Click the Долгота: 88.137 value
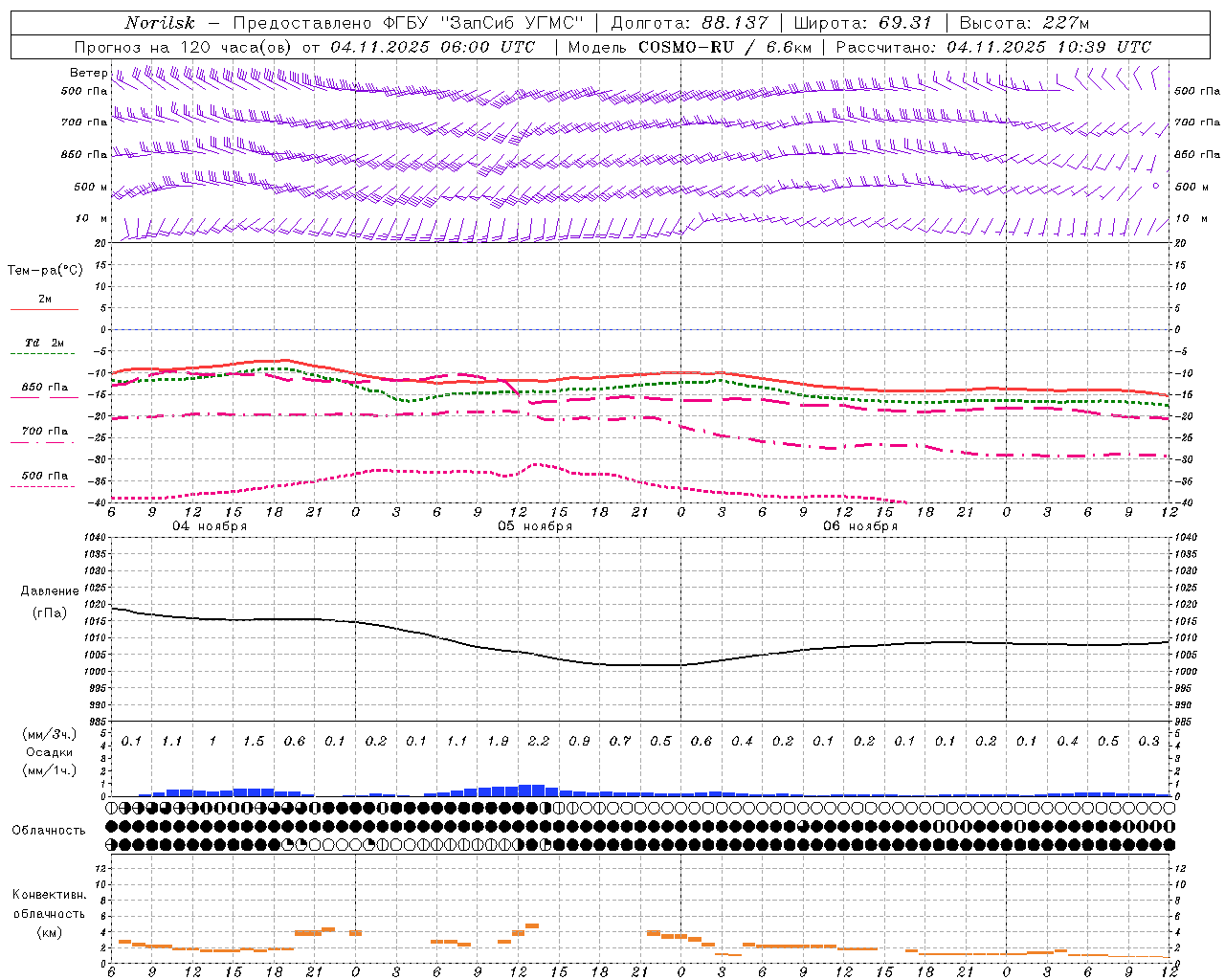This screenshot has height=980, width=1225. pos(689,23)
